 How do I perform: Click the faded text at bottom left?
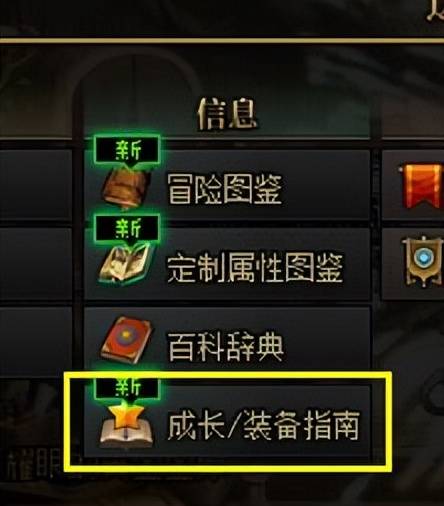pyautogui.click(x=33, y=463)
